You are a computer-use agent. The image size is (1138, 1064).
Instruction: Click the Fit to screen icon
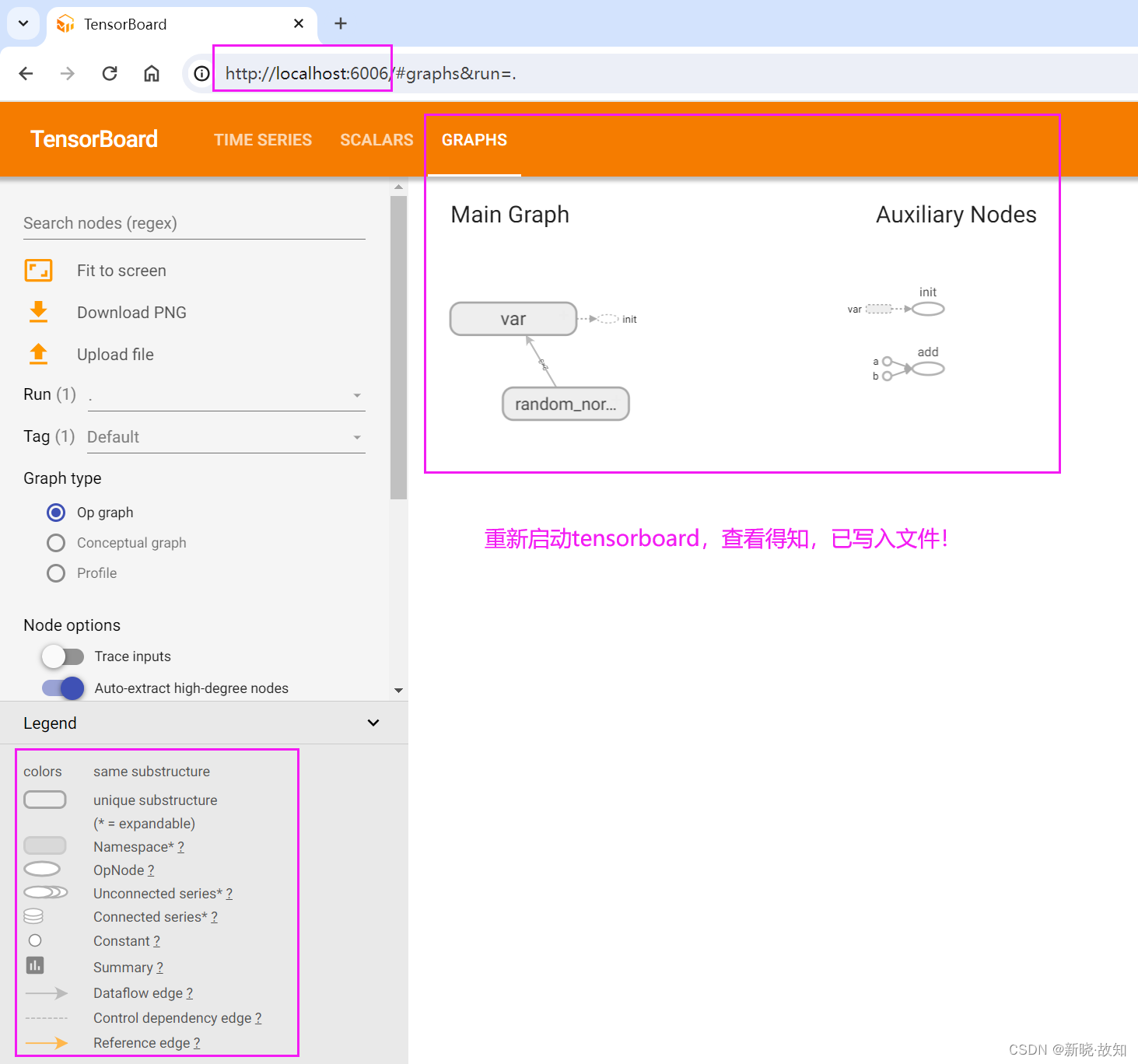click(x=39, y=271)
